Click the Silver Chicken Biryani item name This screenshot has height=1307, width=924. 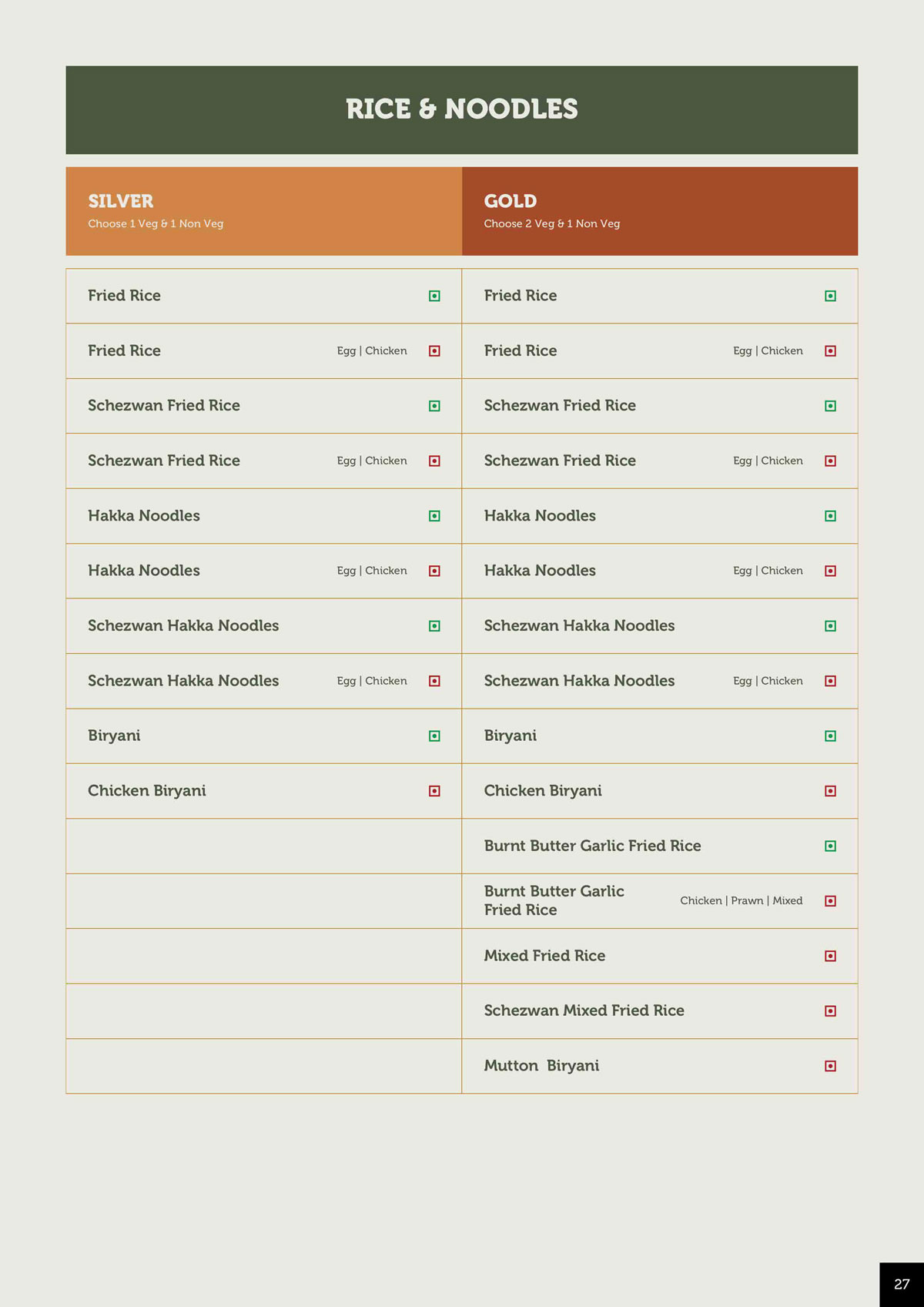coord(147,791)
